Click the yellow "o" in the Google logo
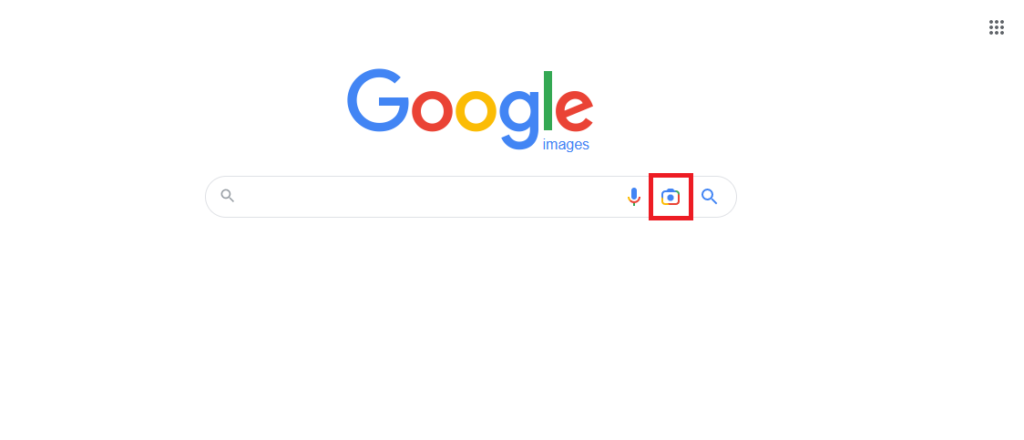1024x440 pixels. (476, 110)
